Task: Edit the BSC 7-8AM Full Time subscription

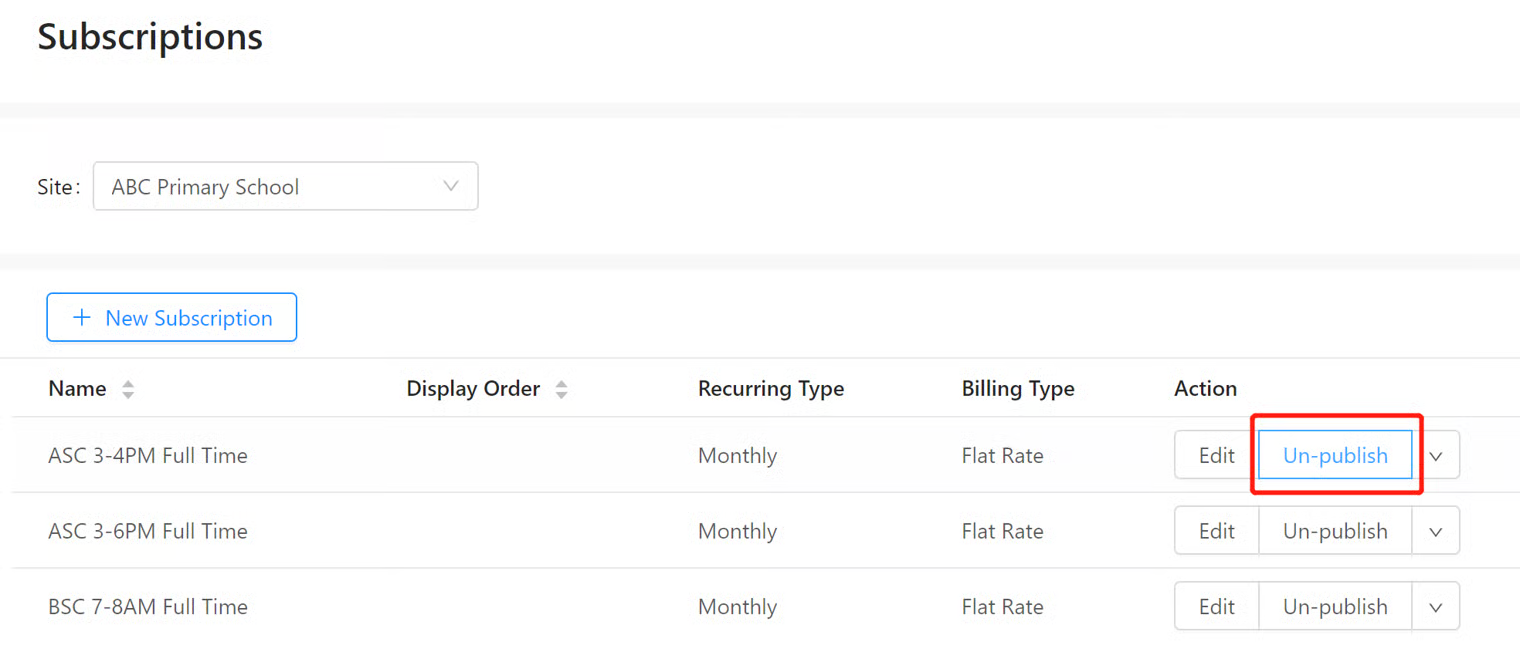Action: [x=1216, y=607]
